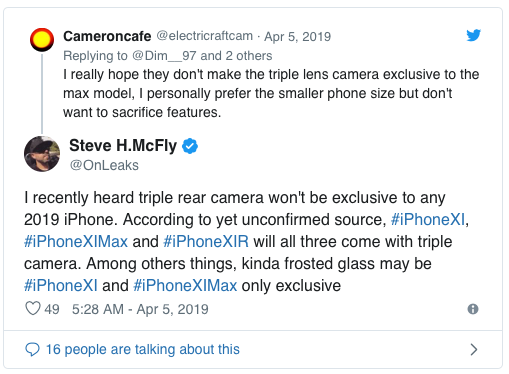Open the #iPhoneXIMax hashtag before 'and #iPhoneXIR'

[x=76, y=241]
